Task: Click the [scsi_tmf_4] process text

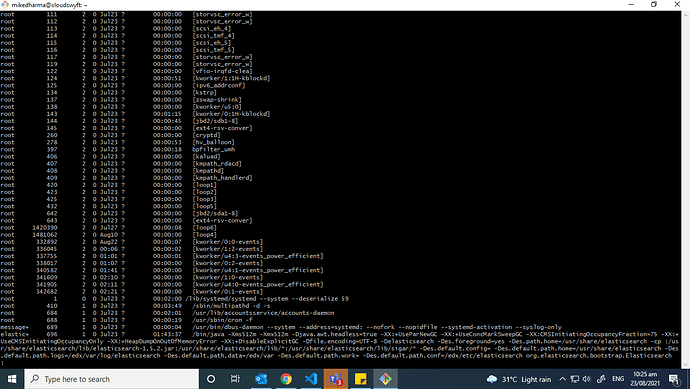Action: pos(213,35)
